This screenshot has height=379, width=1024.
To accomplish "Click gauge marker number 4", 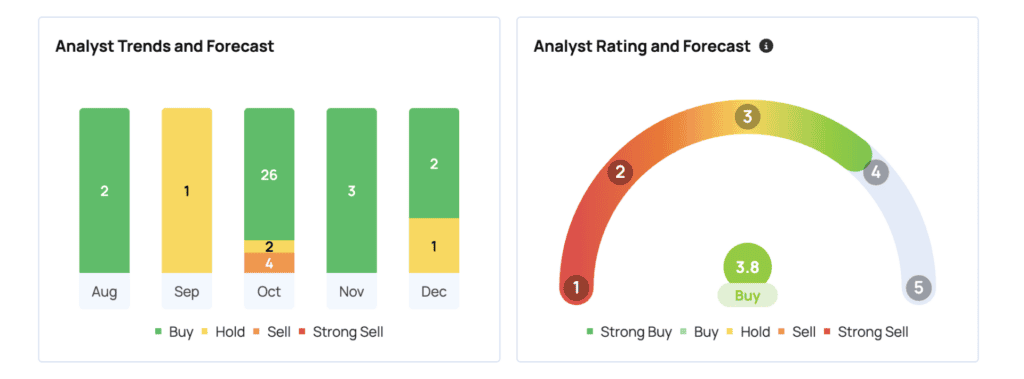I will (x=876, y=173).
